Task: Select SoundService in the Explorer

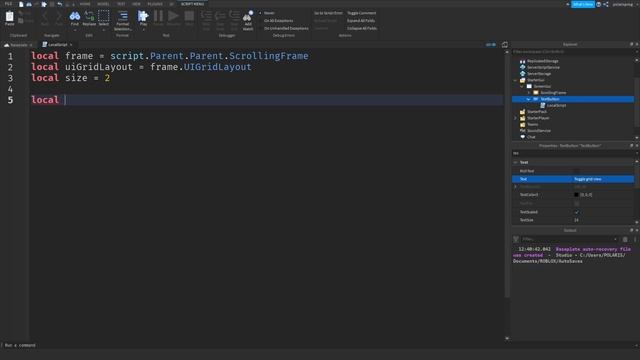Action: pos(539,131)
